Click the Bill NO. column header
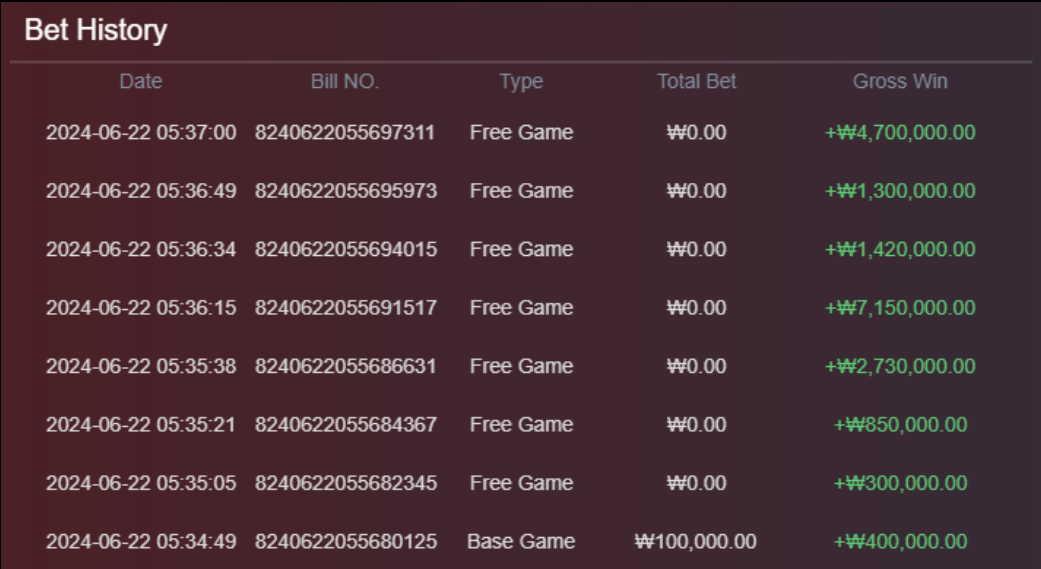Viewport: 1041px width, 569px height. (x=345, y=81)
